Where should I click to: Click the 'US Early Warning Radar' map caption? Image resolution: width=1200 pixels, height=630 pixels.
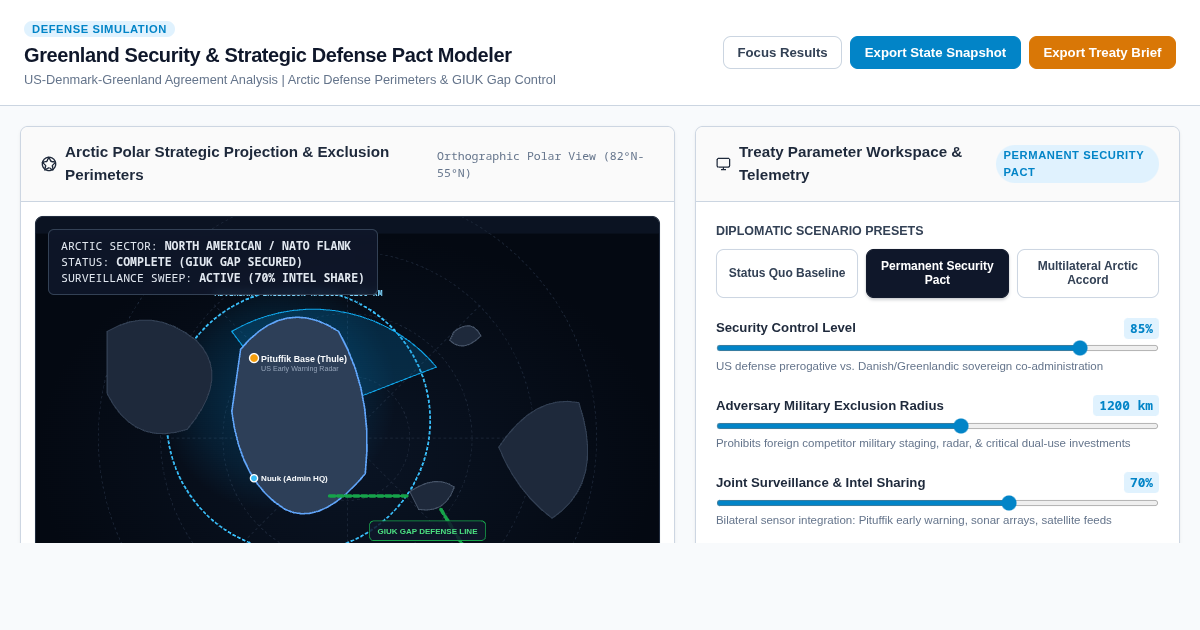300,369
